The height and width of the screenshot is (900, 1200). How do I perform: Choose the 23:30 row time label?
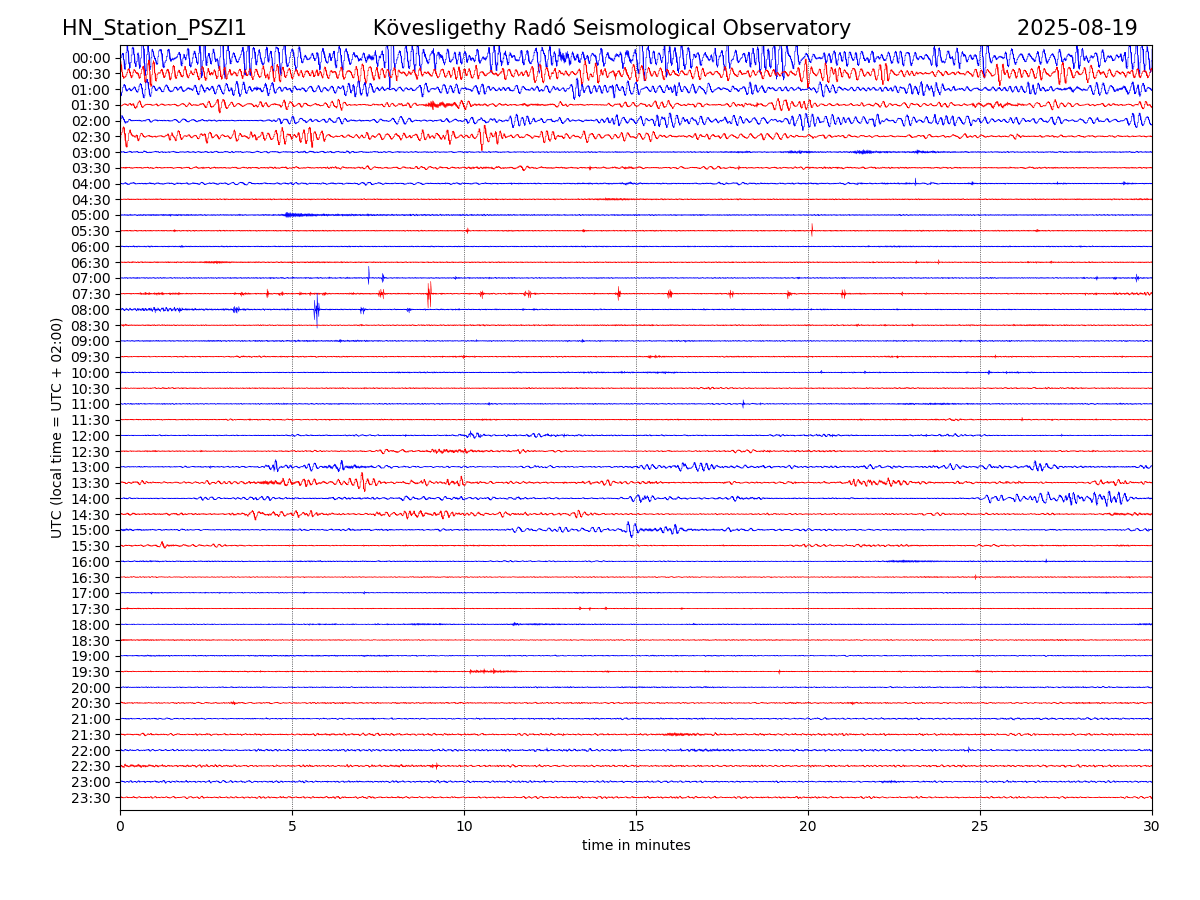coord(91,798)
